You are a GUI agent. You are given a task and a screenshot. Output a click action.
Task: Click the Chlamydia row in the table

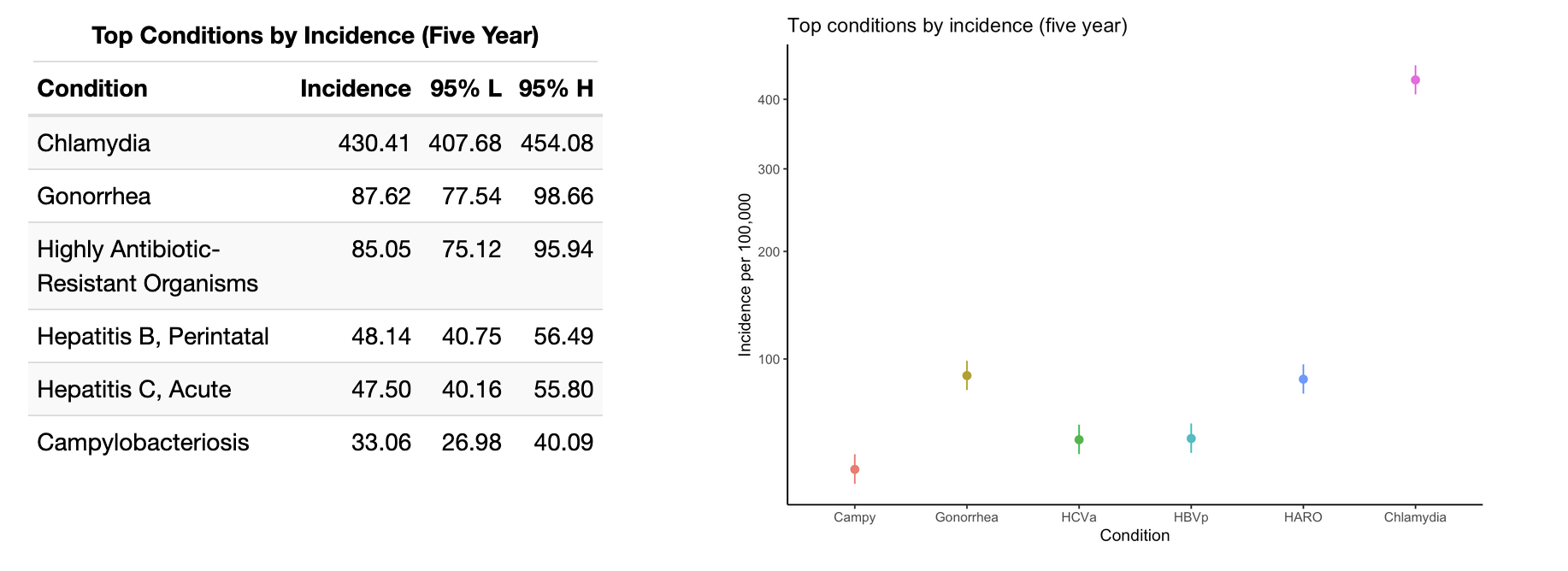pos(94,143)
